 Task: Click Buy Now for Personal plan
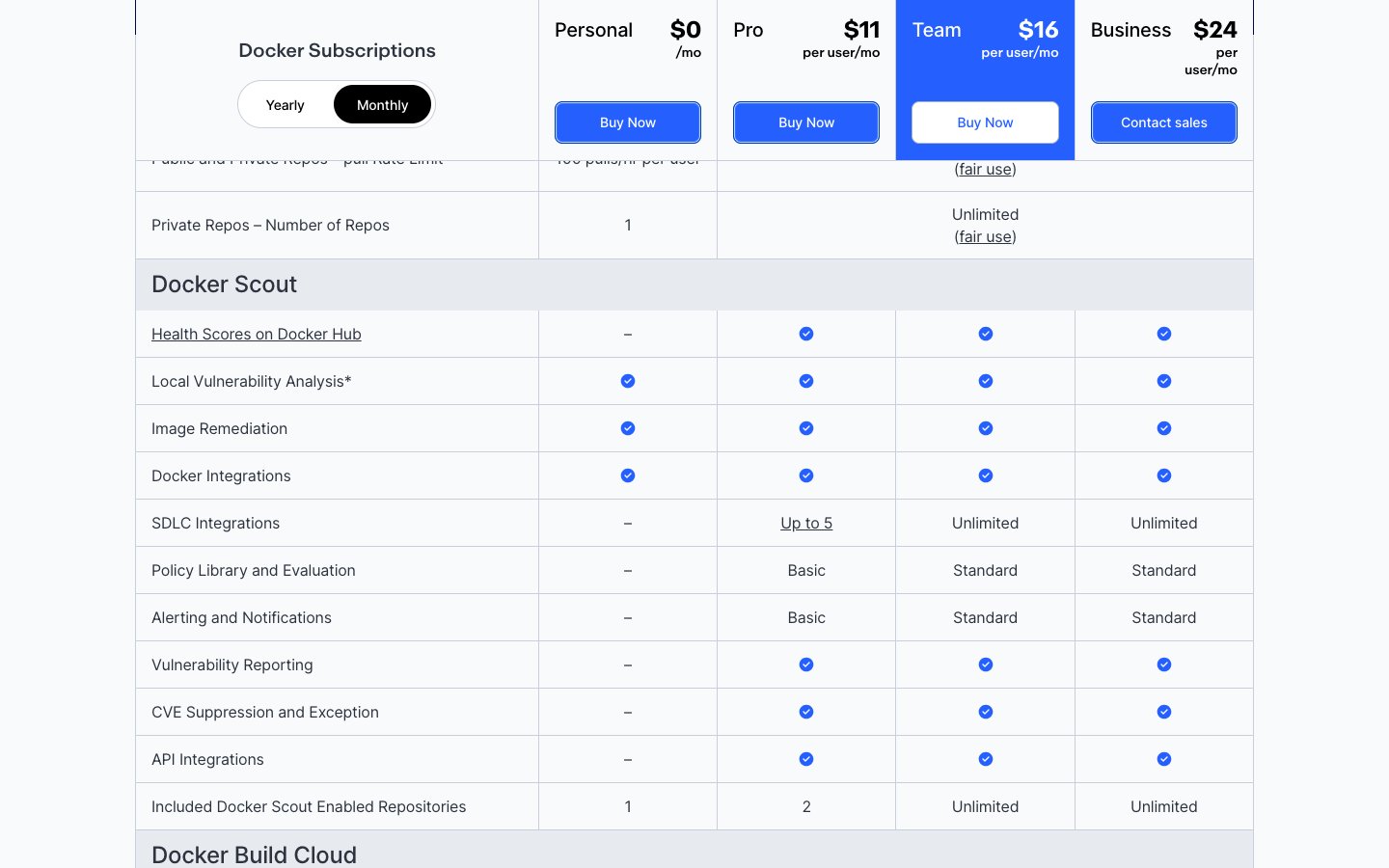click(x=628, y=122)
